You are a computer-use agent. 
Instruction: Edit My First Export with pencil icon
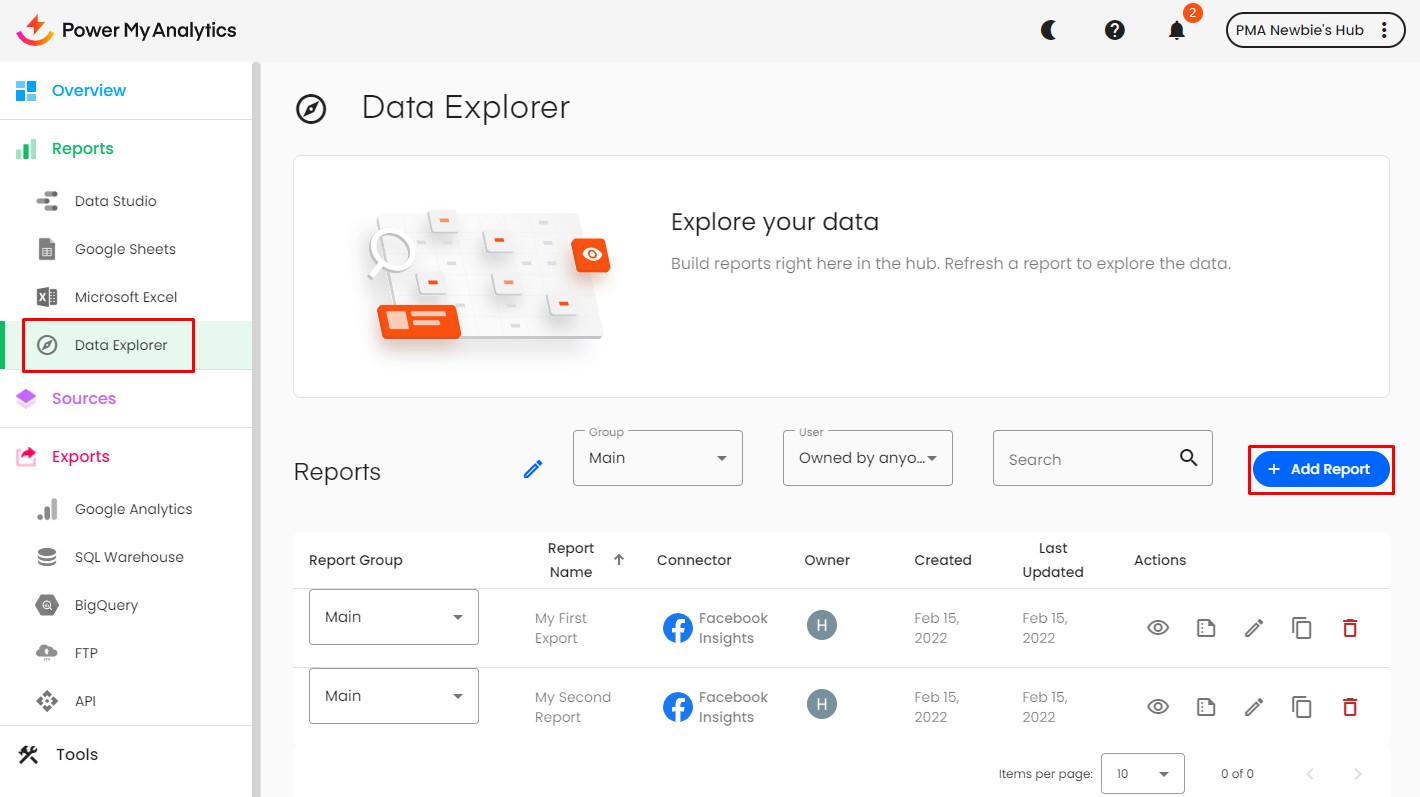pos(1254,628)
